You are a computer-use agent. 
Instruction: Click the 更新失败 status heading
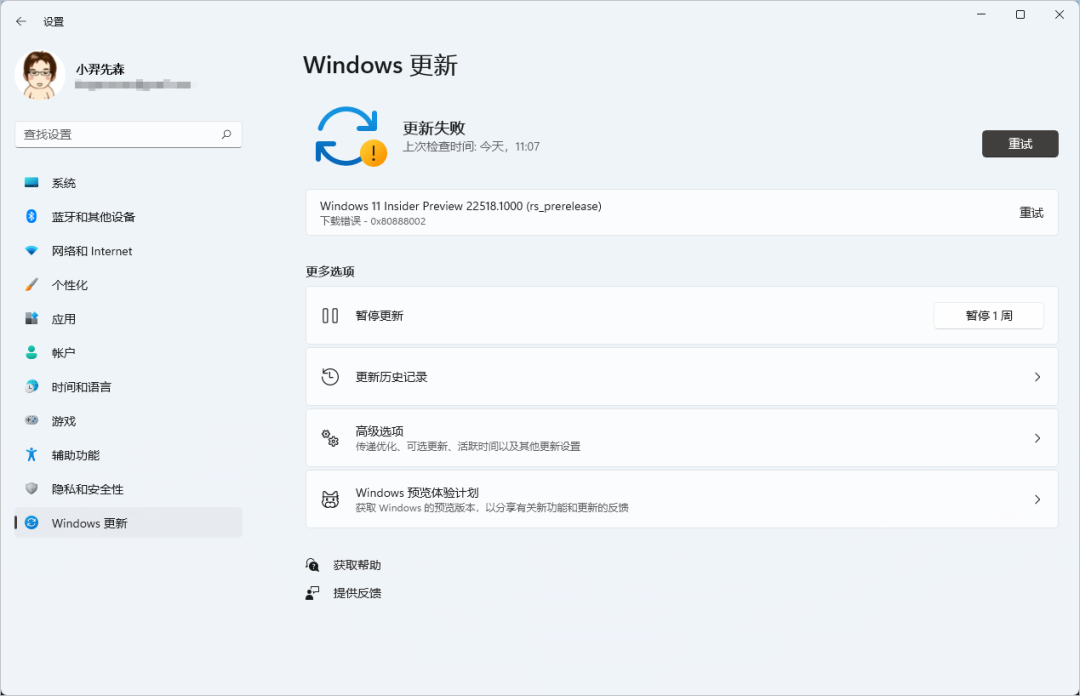(x=434, y=128)
